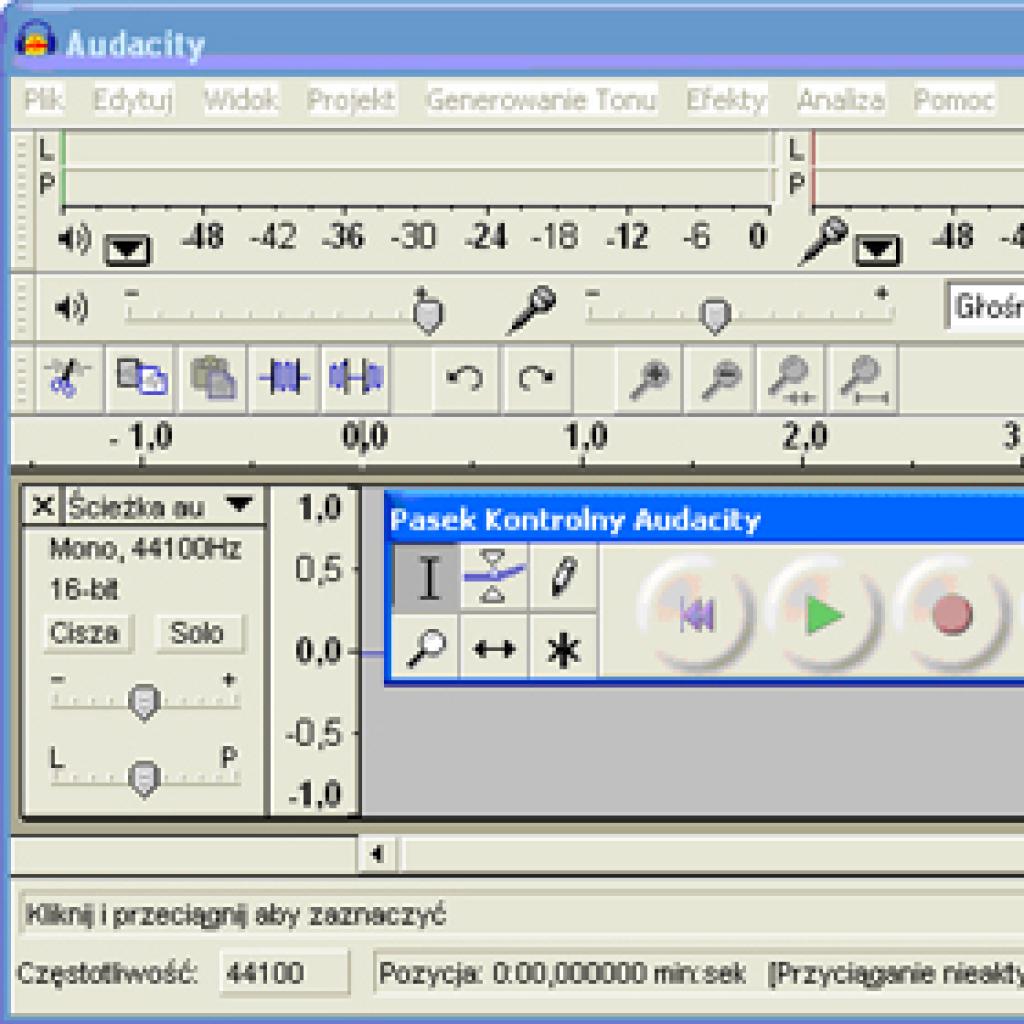Click the Zoom Out magnifier icon

point(720,379)
